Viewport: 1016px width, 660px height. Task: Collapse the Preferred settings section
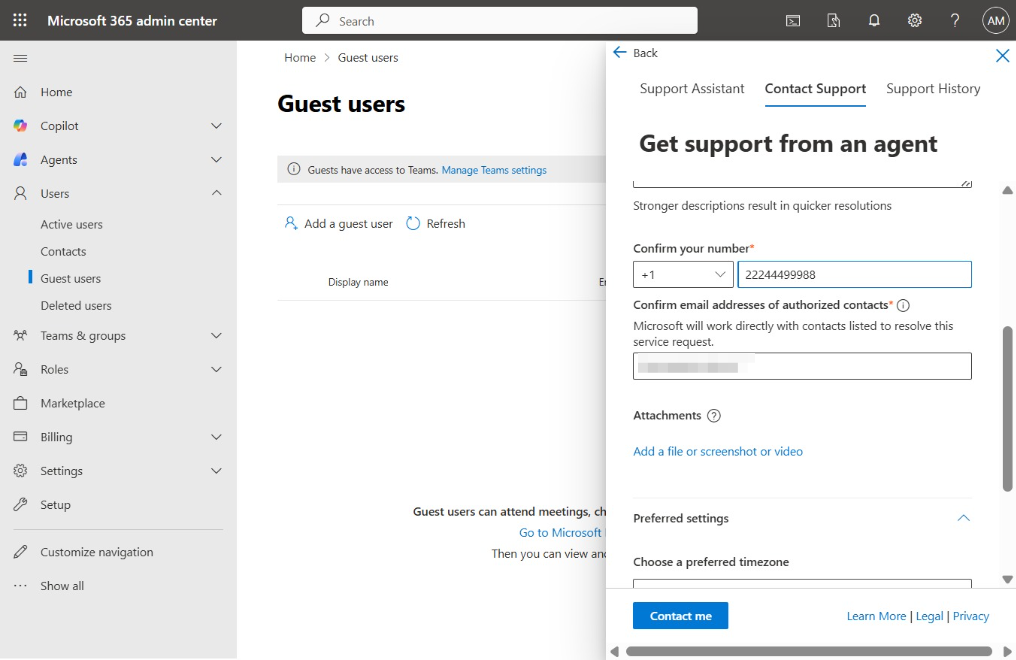pos(964,518)
